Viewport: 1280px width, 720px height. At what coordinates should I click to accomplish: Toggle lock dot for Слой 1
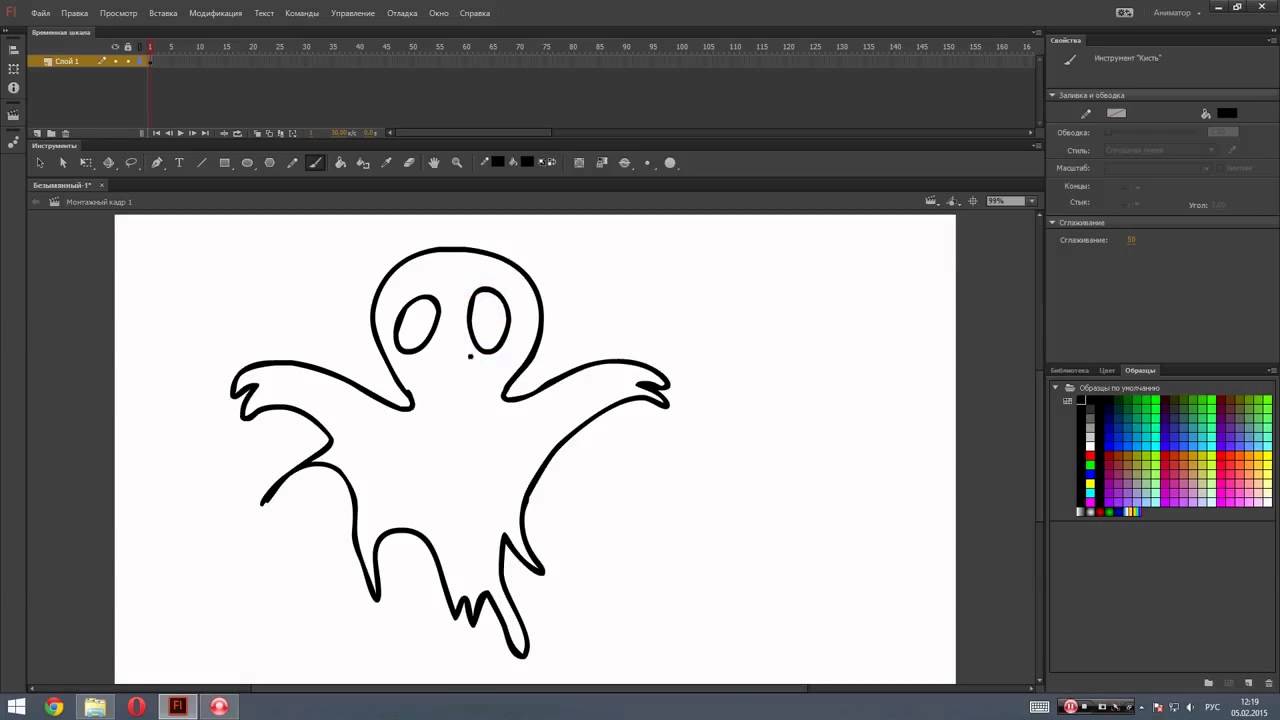click(128, 61)
